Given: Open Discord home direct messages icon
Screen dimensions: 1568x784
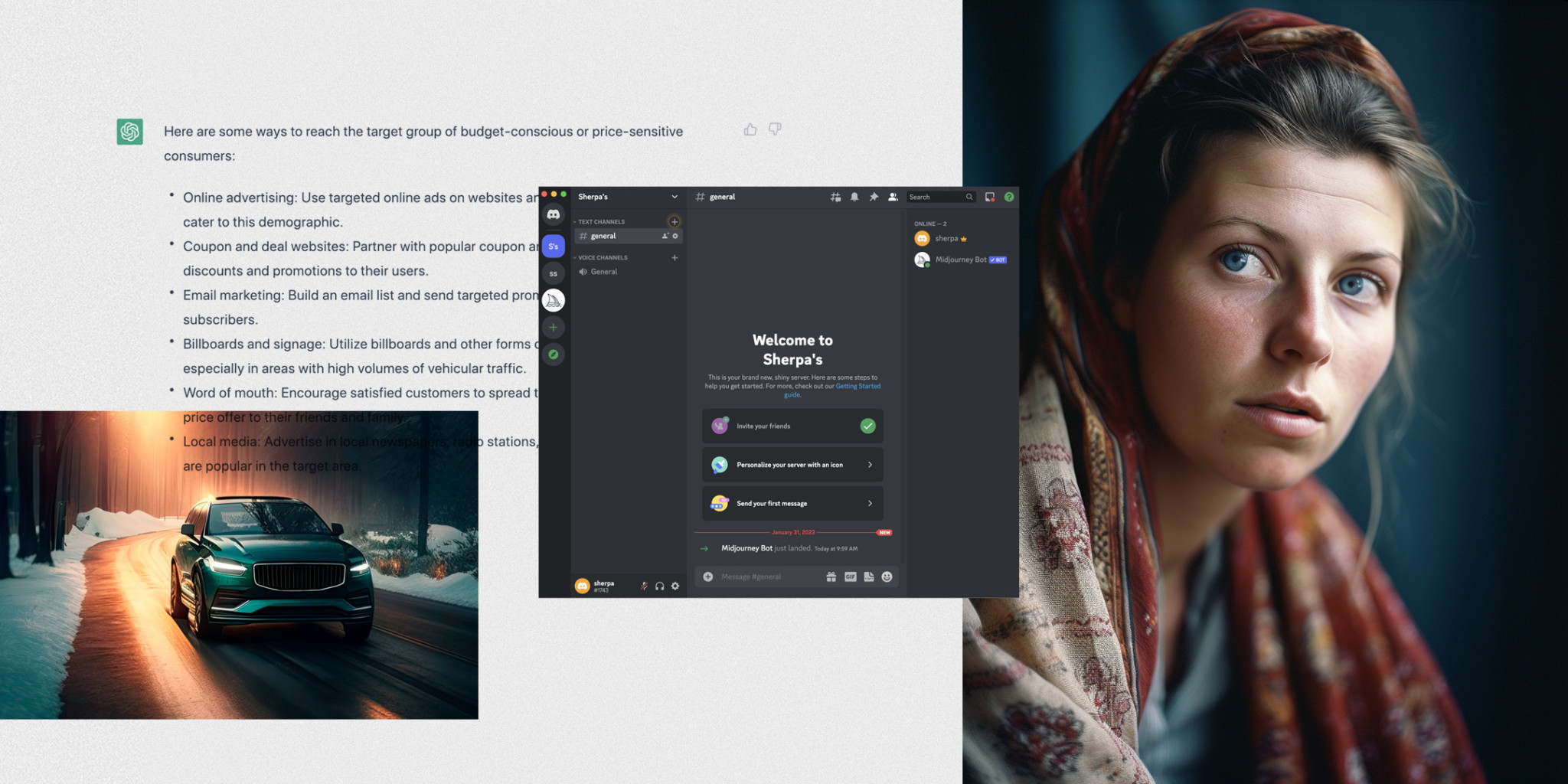Looking at the screenshot, I should [553, 214].
